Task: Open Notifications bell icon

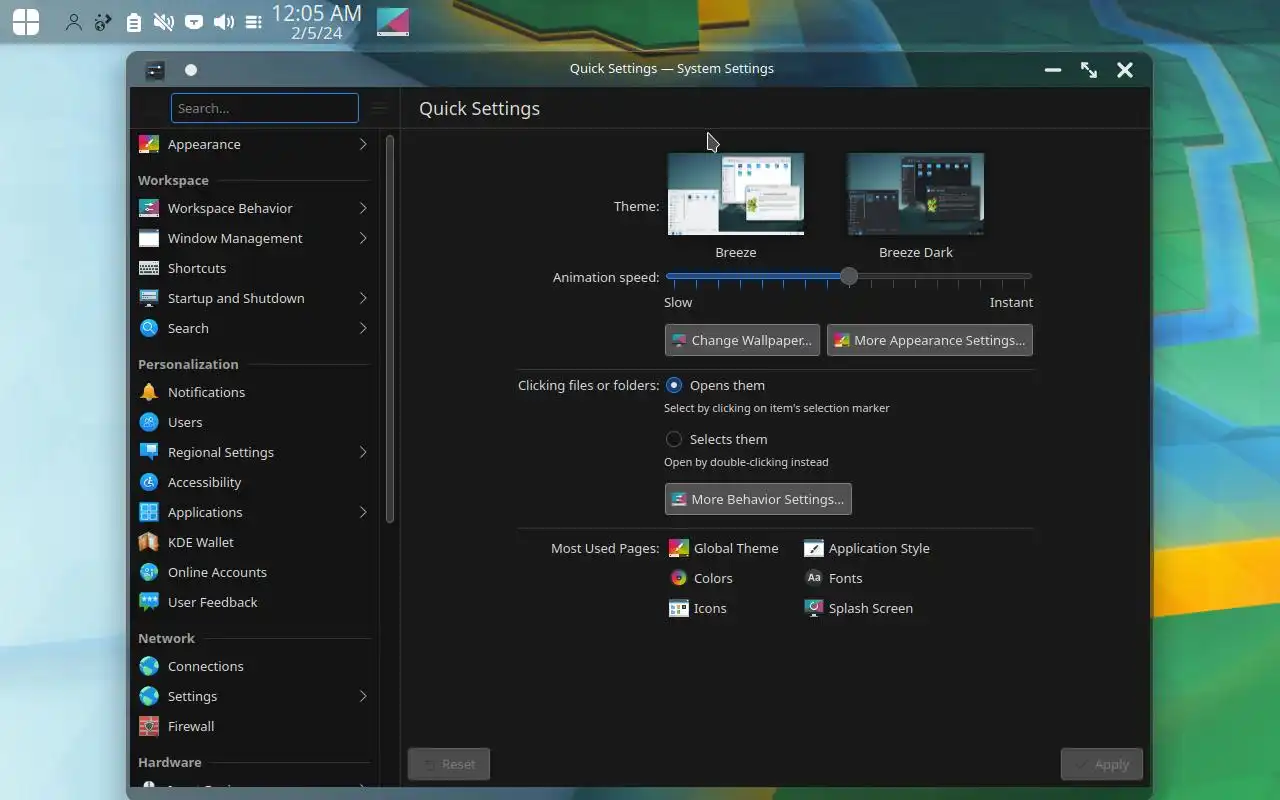Action: pos(149,392)
